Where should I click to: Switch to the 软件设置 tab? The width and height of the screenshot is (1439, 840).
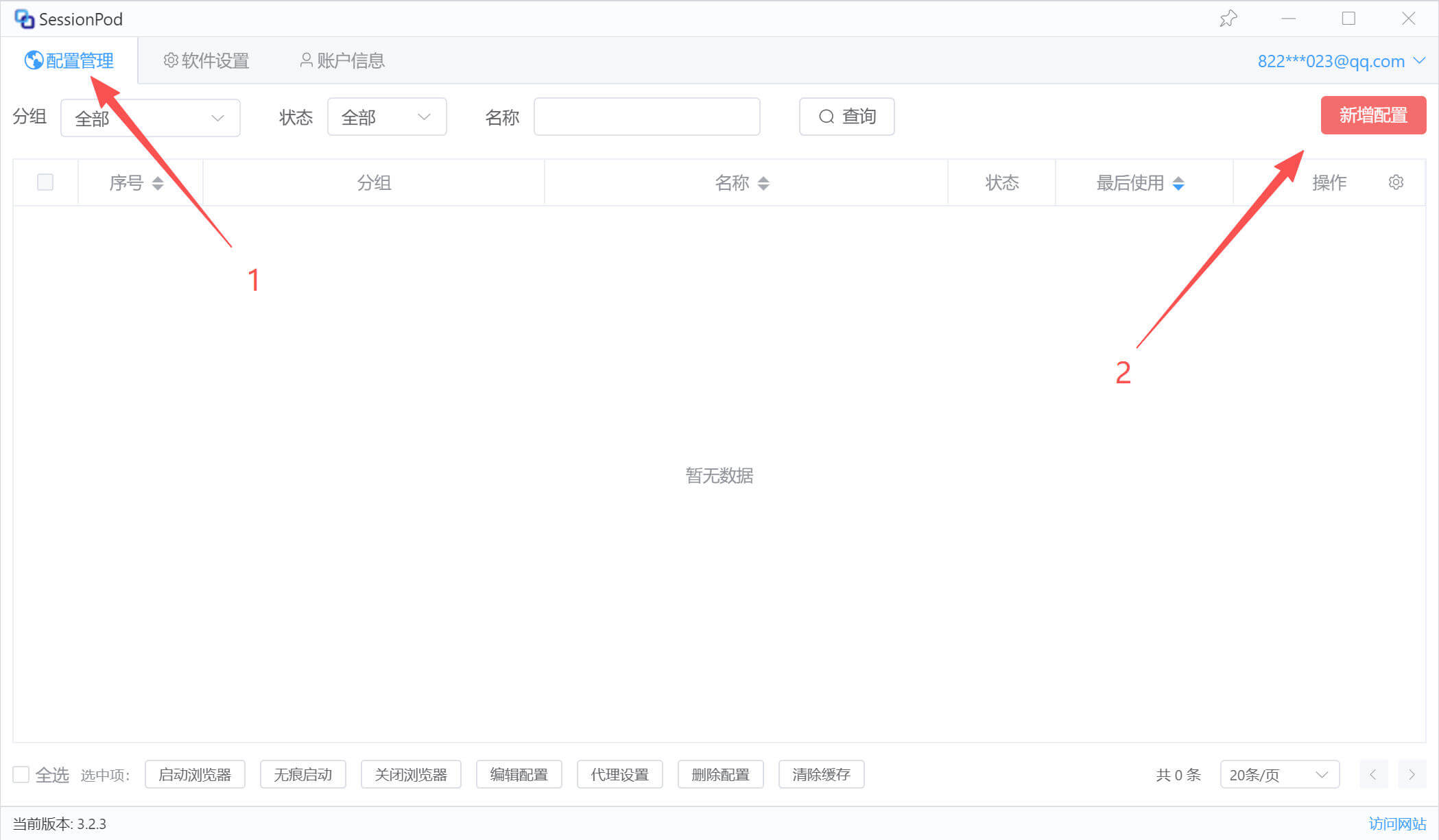tap(206, 61)
